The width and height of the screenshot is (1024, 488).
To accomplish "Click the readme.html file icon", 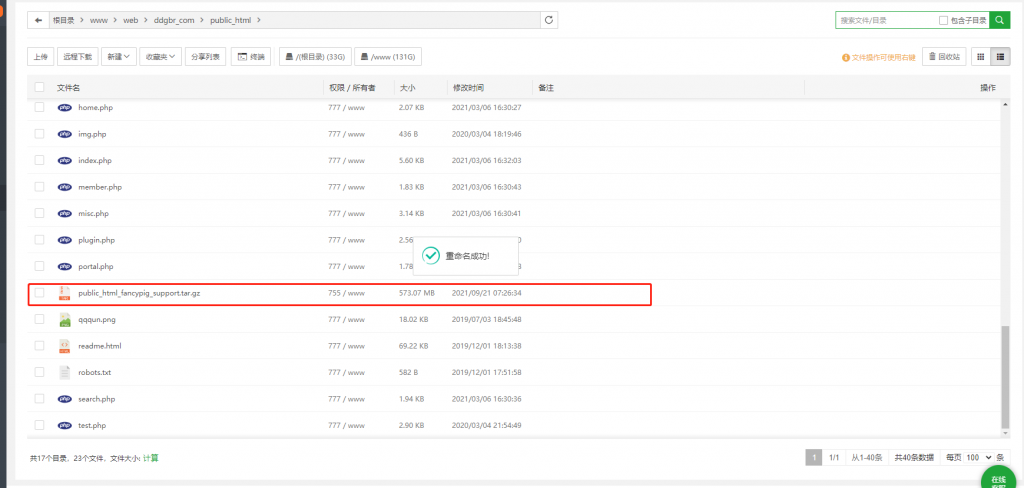I will click(64, 346).
